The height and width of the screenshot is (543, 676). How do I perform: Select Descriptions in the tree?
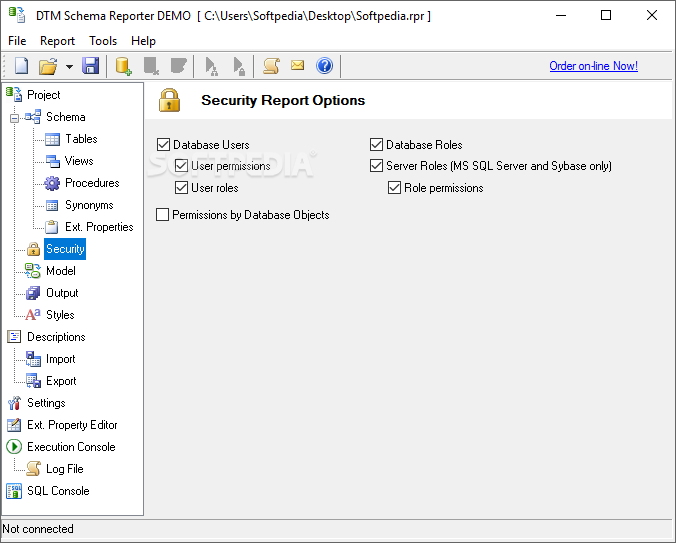coord(56,337)
